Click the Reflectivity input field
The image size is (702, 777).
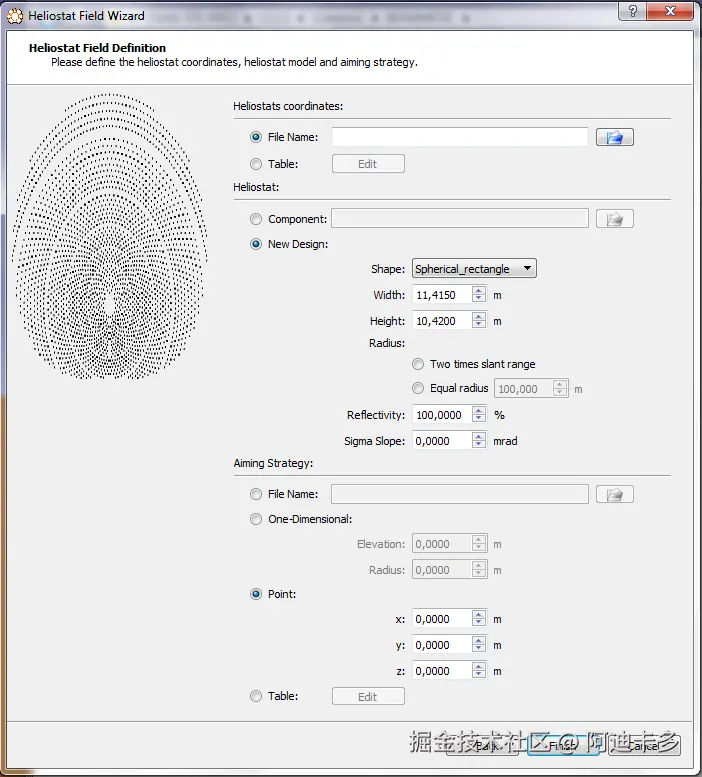[442, 415]
